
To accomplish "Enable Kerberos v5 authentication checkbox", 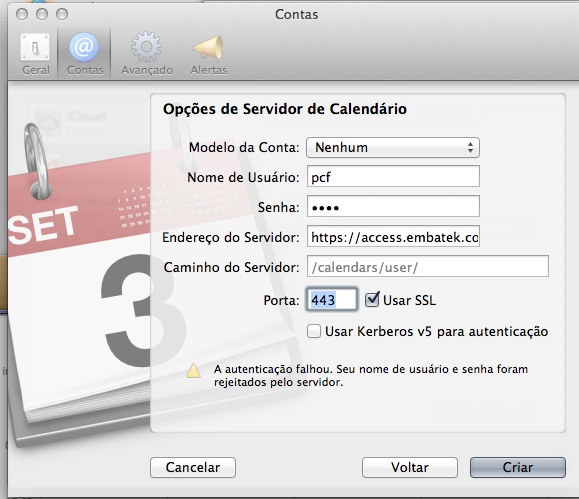I will (314, 331).
